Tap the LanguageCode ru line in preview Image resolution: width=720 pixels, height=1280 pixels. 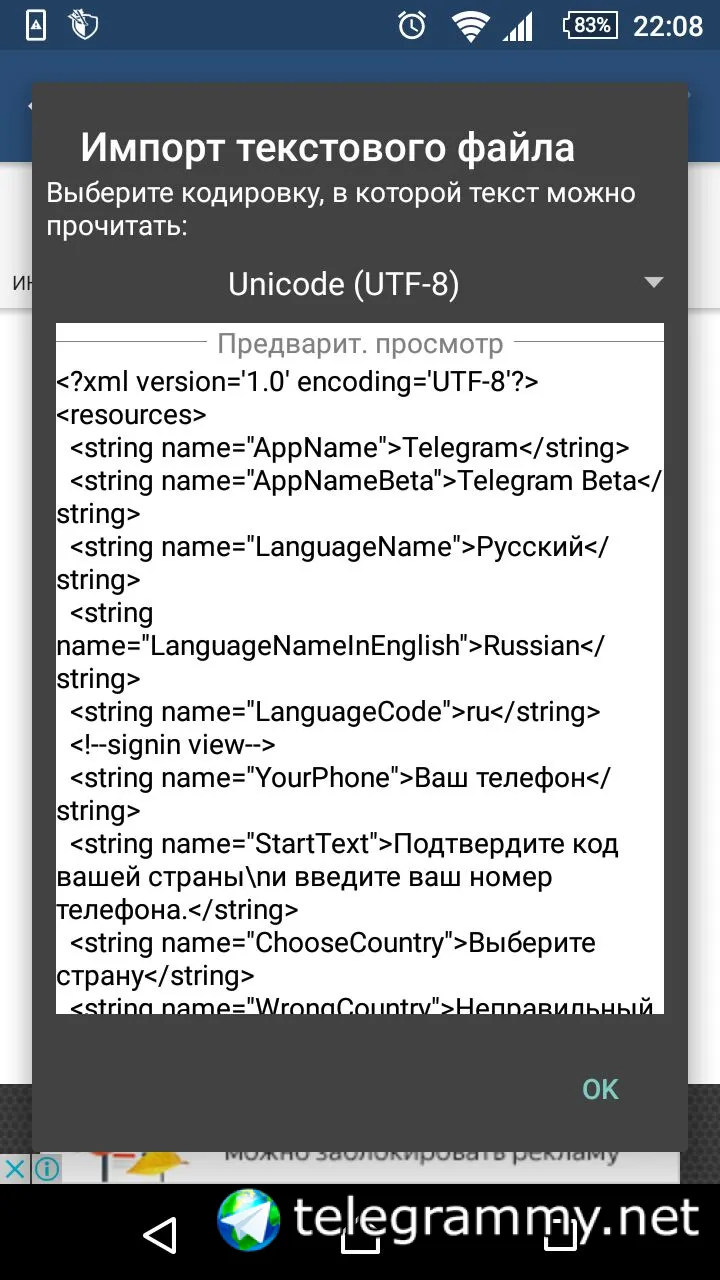tap(335, 712)
